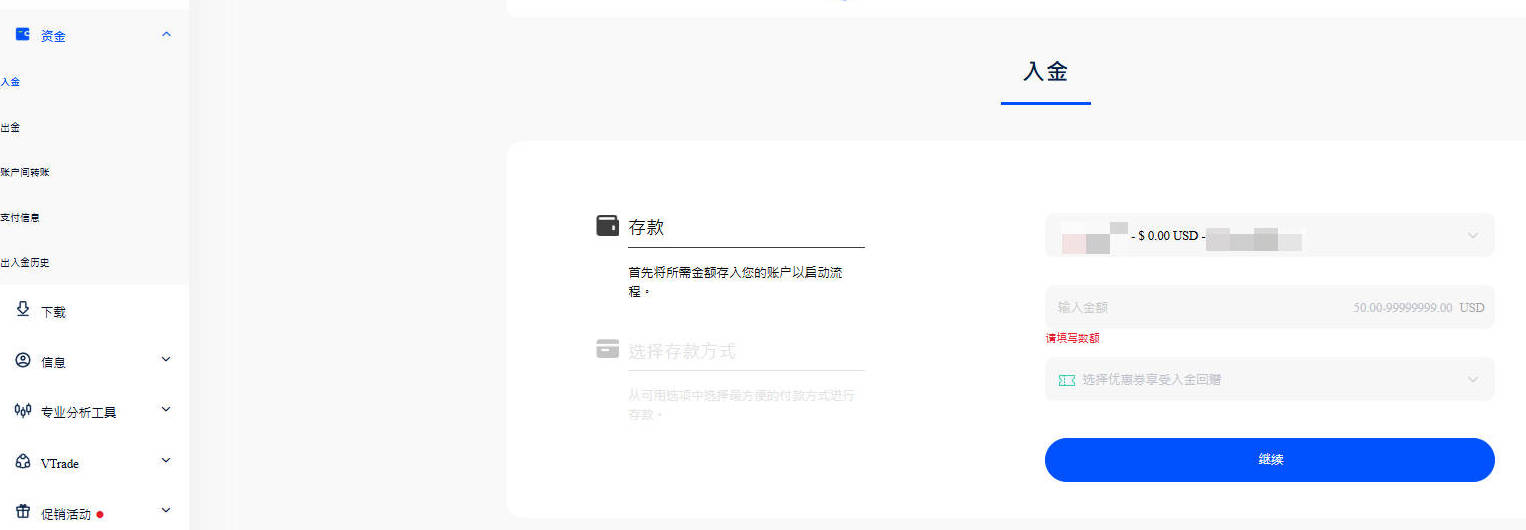Click the 输入金额 amount field
The width and height of the screenshot is (1526, 530).
tap(1270, 307)
